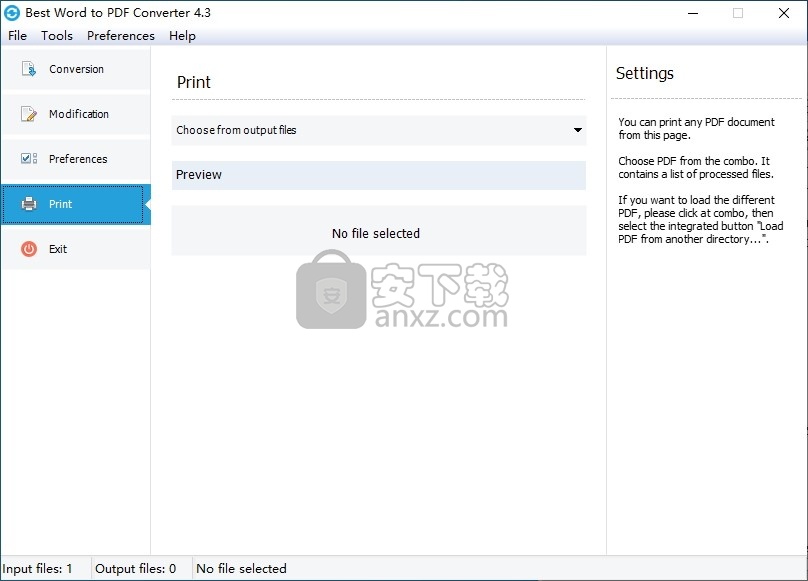Click the red Exit power icon
Screen dimensions: 808x581
tap(29, 249)
